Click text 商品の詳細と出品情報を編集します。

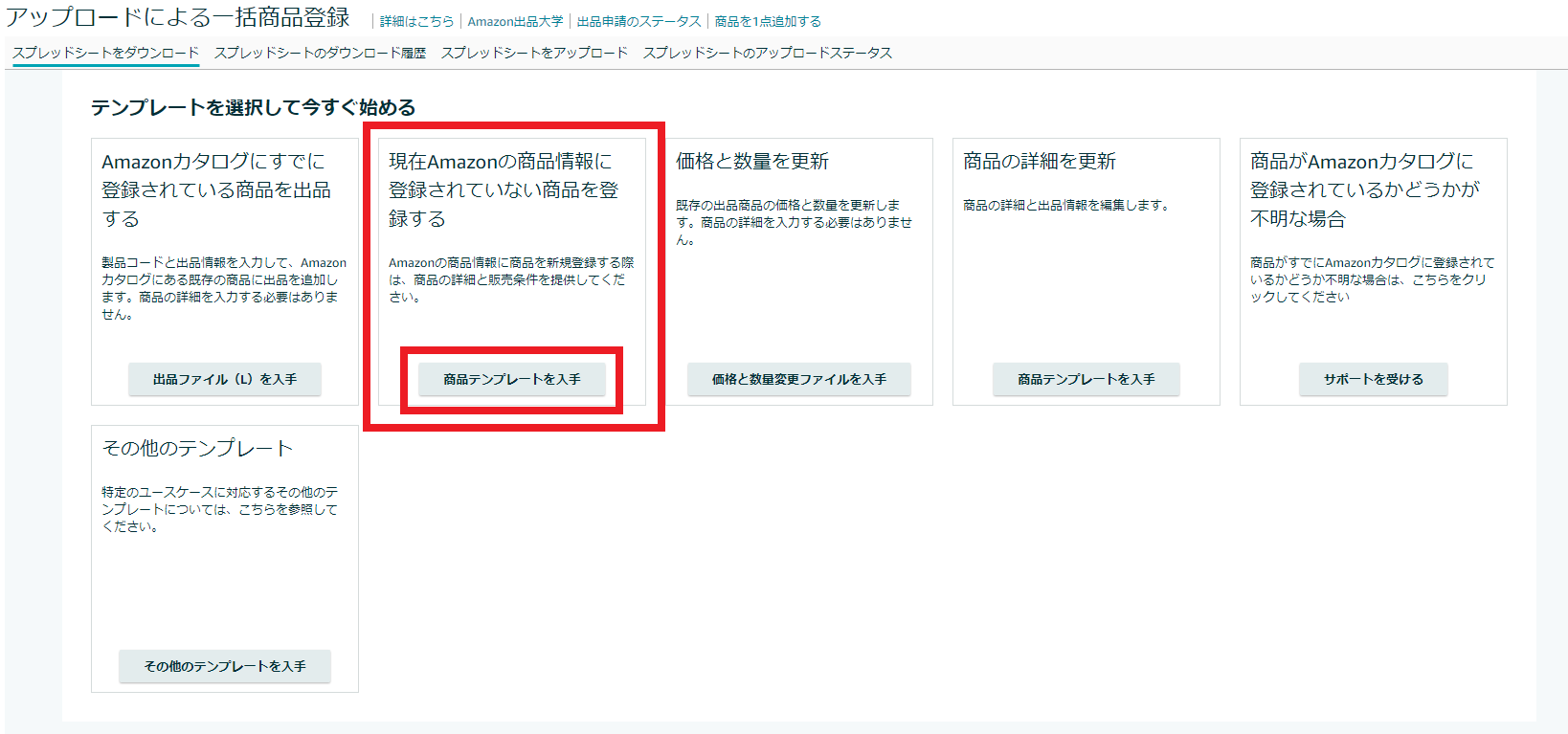pyautogui.click(x=1066, y=205)
